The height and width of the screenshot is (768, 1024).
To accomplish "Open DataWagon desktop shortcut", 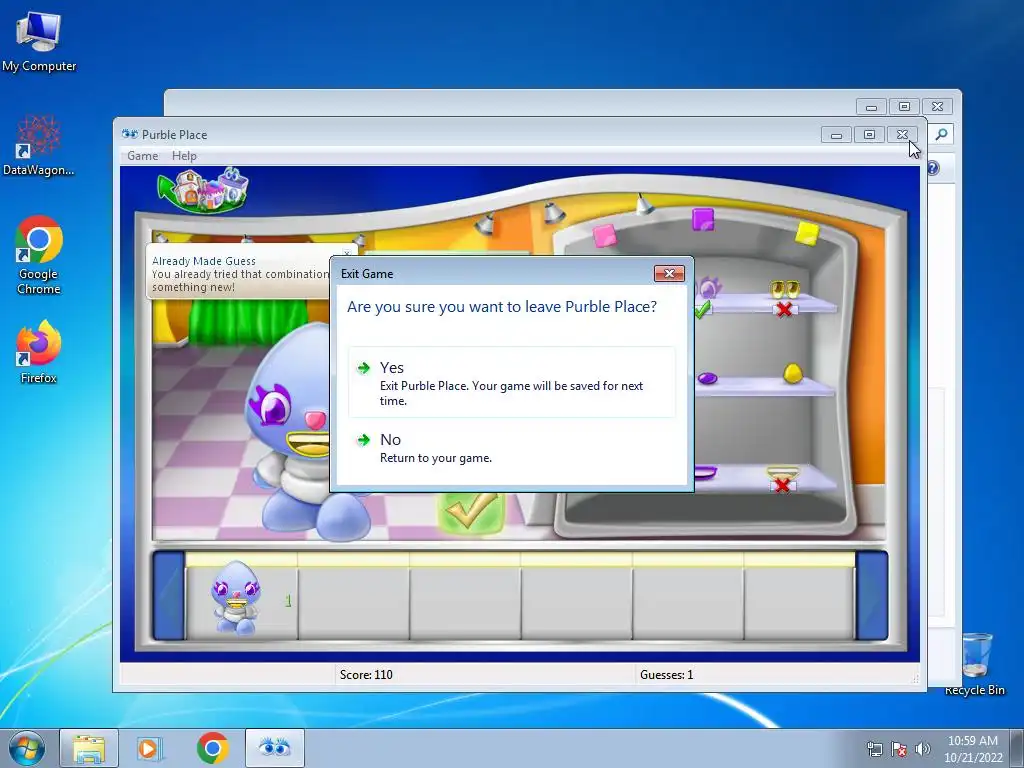I will 39,145.
